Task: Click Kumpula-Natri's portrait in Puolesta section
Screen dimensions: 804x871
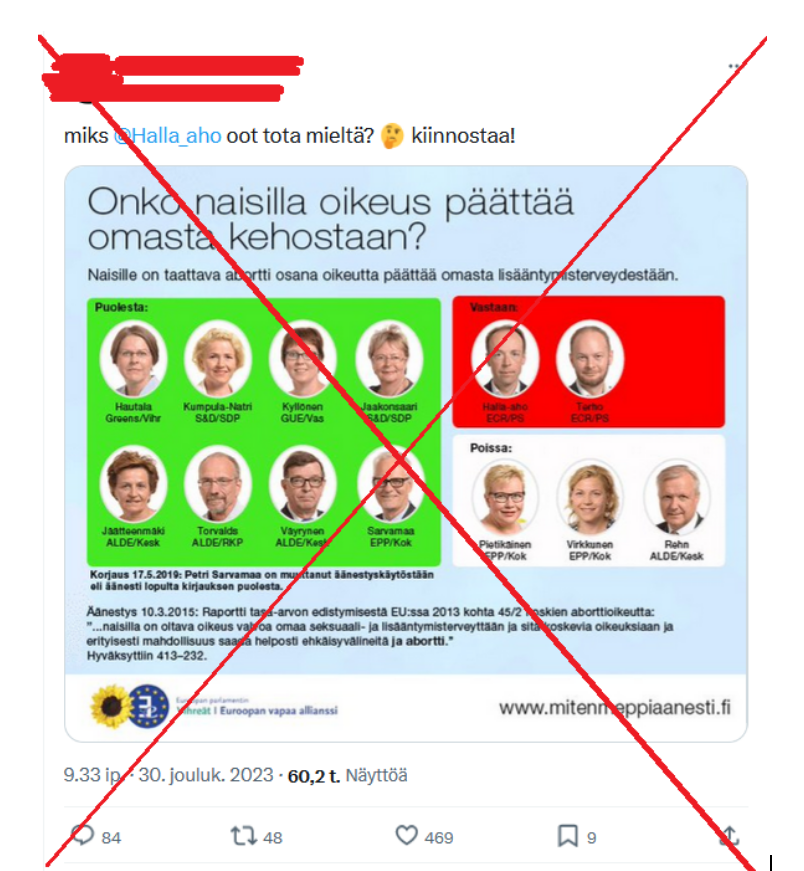Action: [218, 358]
